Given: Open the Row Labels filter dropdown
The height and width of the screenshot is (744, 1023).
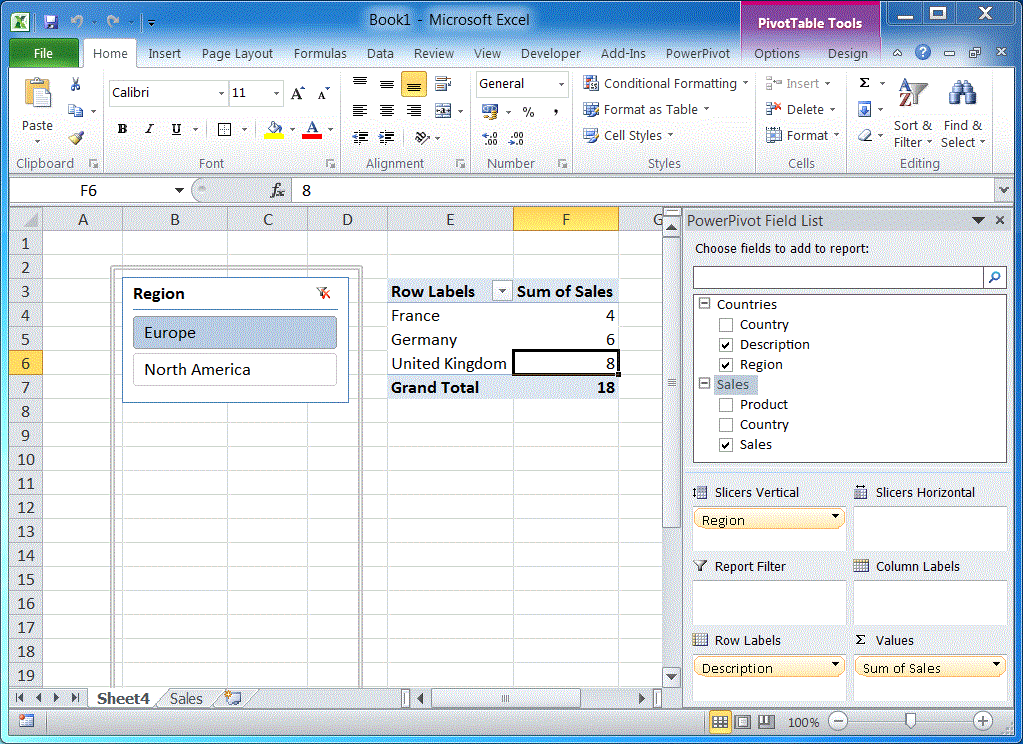Looking at the screenshot, I should point(502,291).
